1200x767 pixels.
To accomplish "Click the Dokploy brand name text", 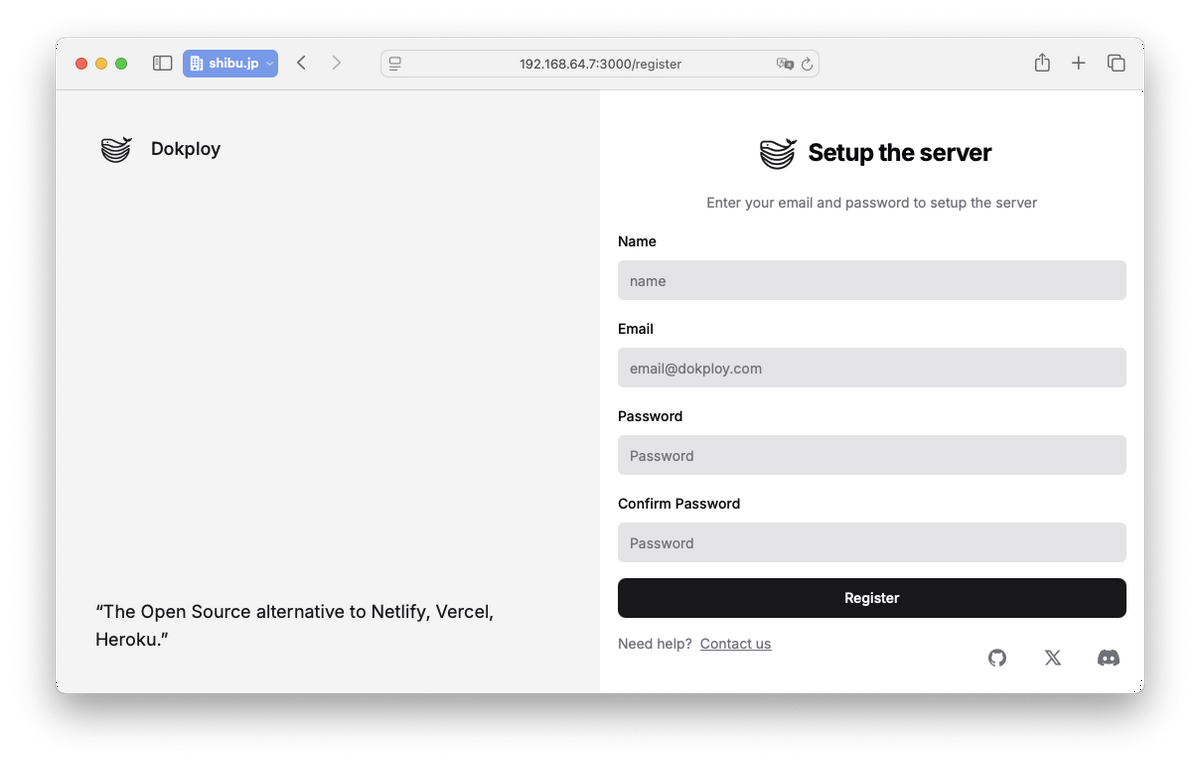I will (x=186, y=149).
